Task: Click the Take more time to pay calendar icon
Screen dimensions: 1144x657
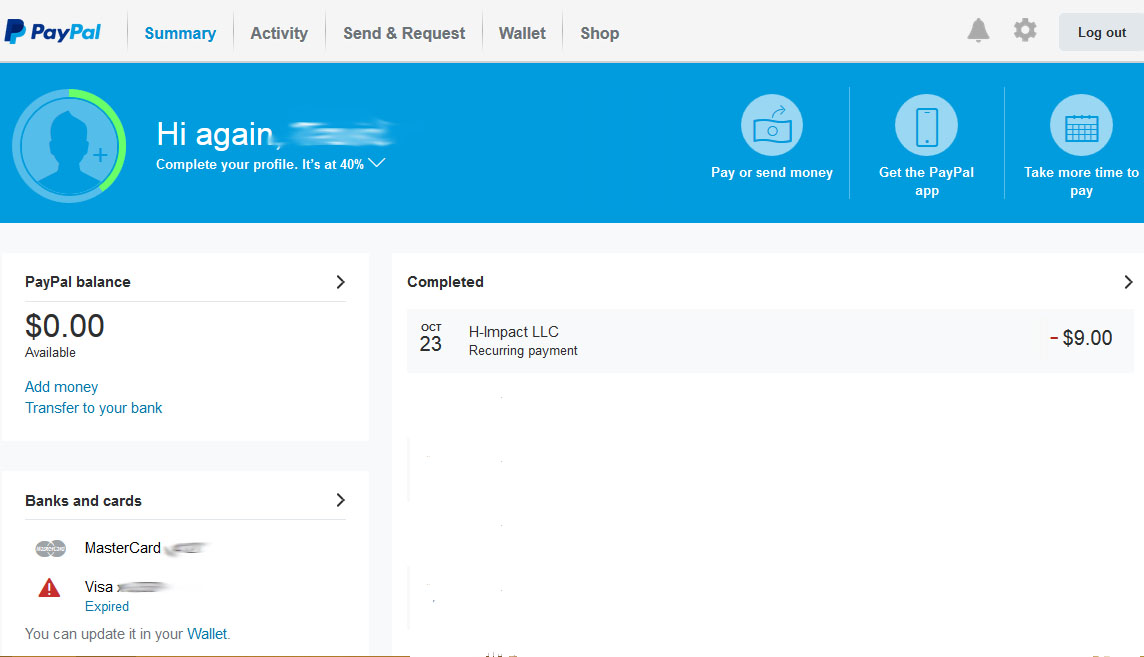Action: [1081, 125]
